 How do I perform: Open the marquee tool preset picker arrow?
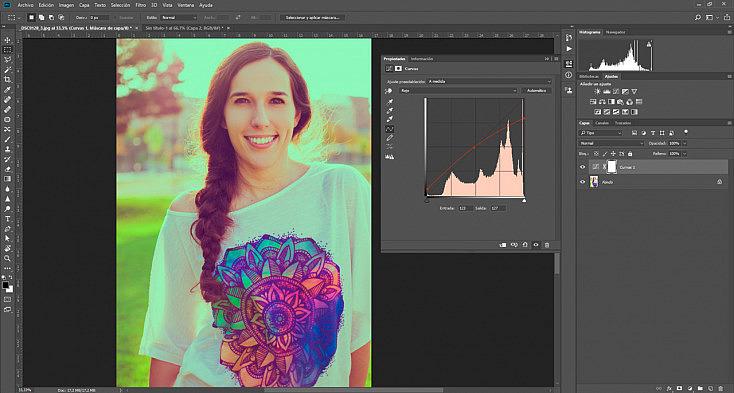[x=19, y=17]
